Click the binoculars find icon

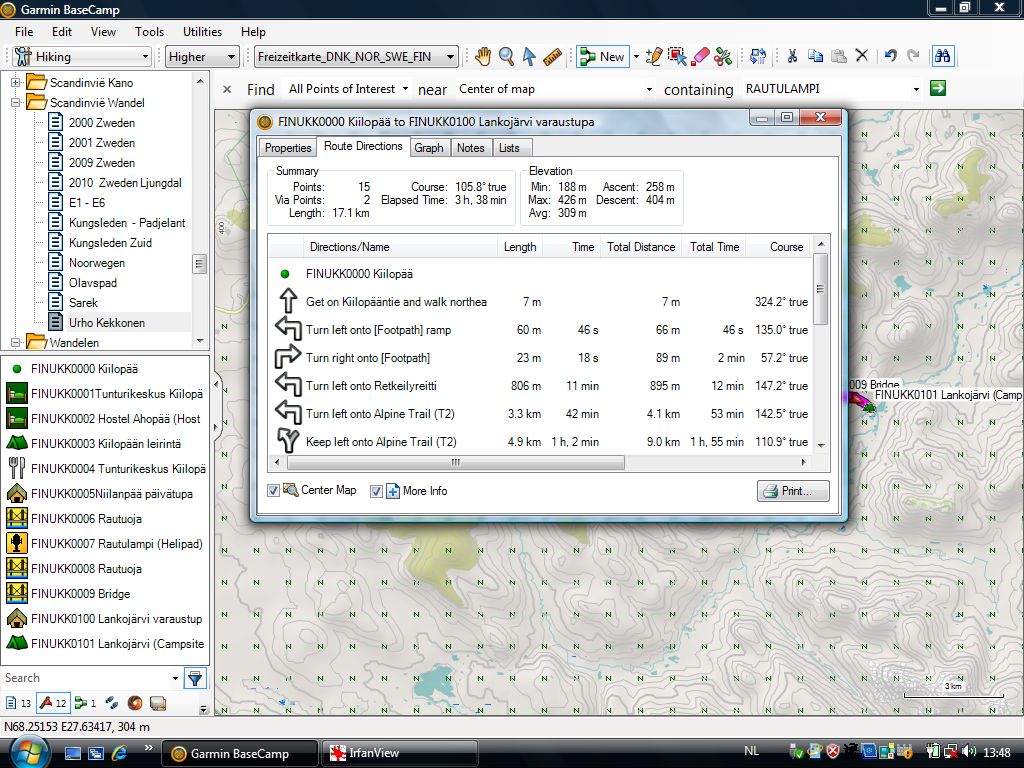[942, 57]
